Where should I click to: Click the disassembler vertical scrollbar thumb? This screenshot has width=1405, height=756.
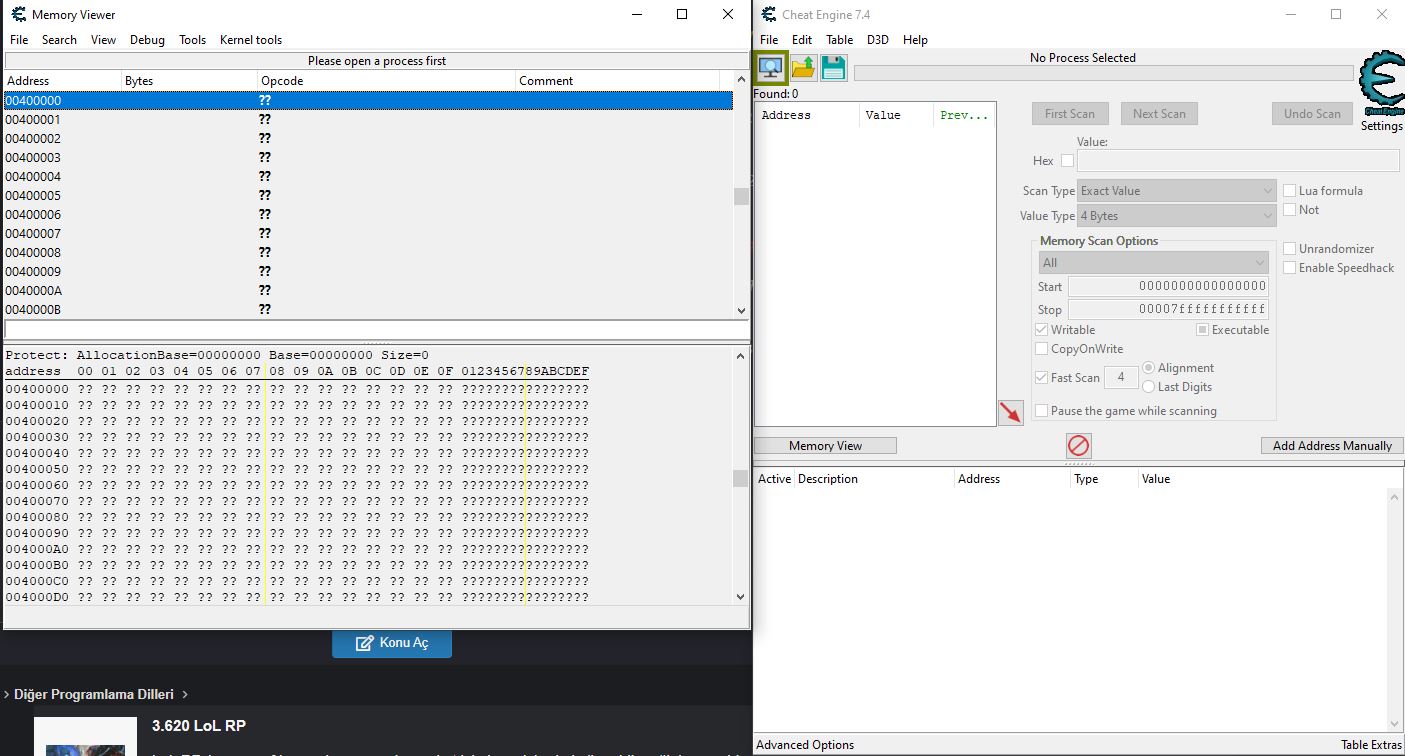(741, 196)
